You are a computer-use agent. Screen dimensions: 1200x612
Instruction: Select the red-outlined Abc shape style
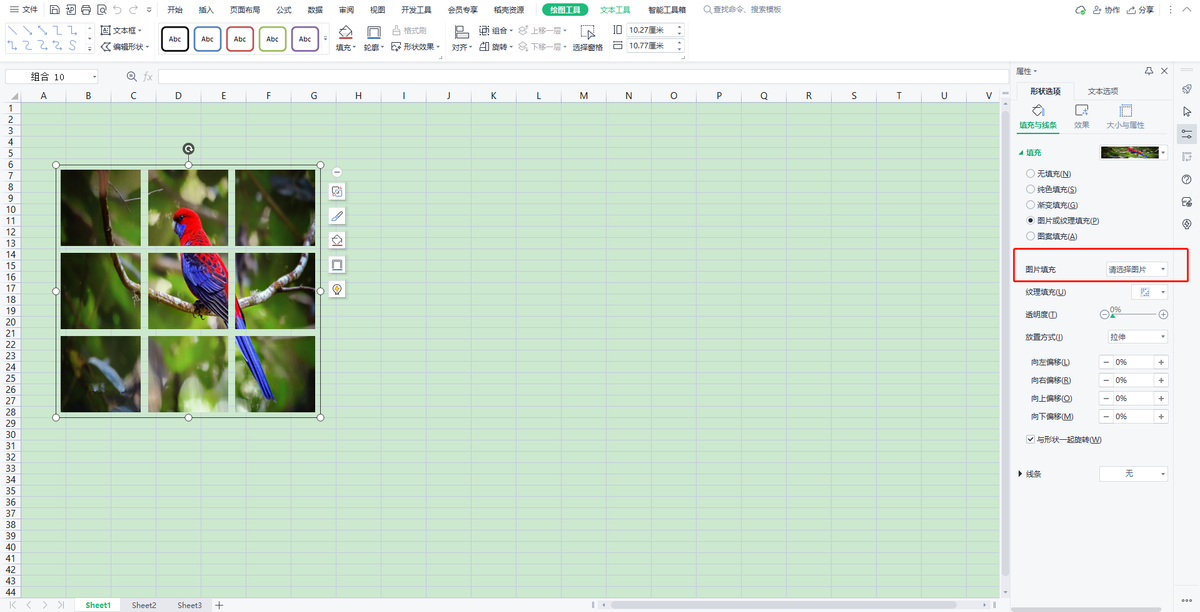pyautogui.click(x=240, y=39)
